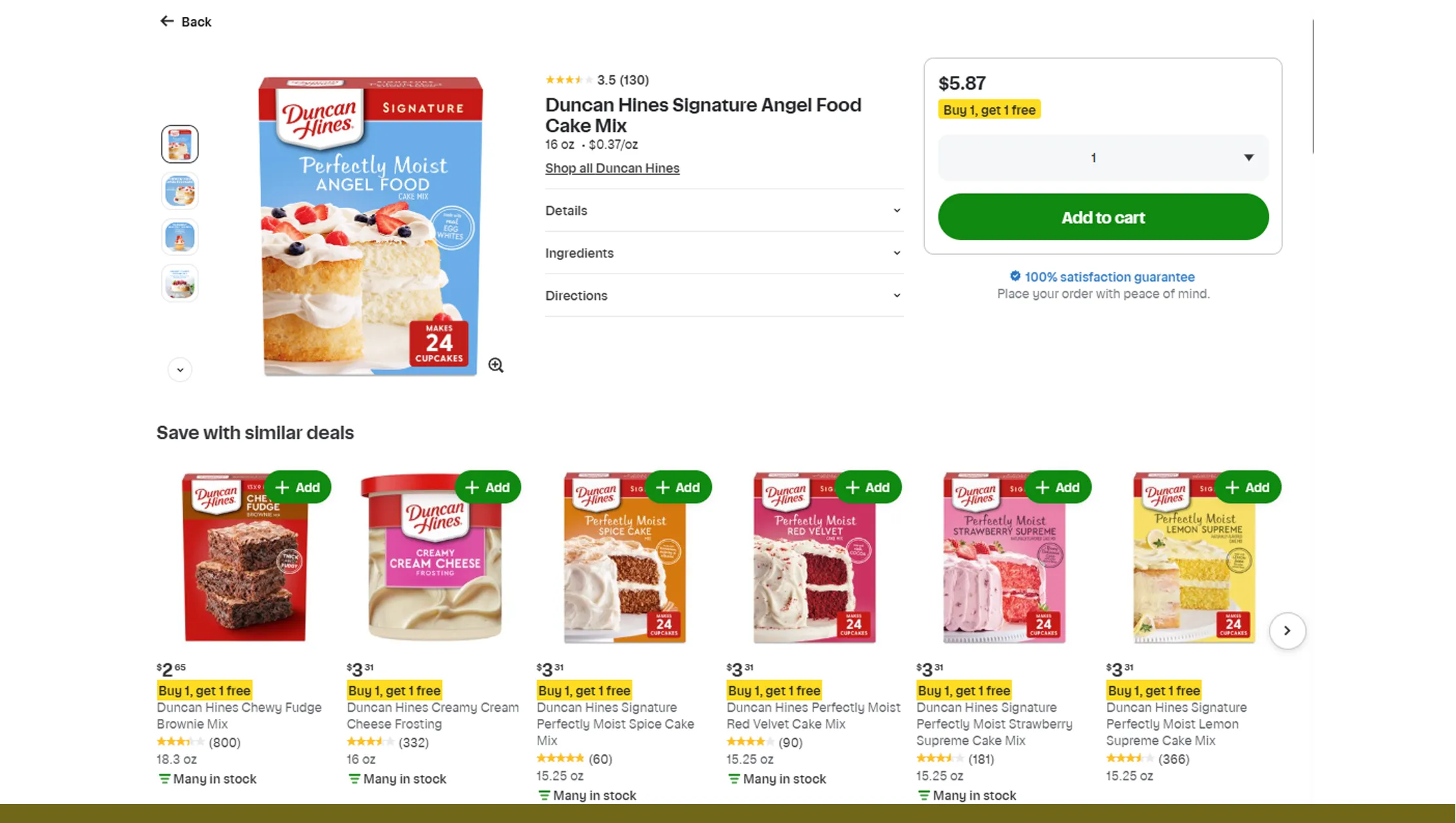Screen dimensions: 1456x823
Task: Click the down chevron below product thumbnails
Action: coord(179,369)
